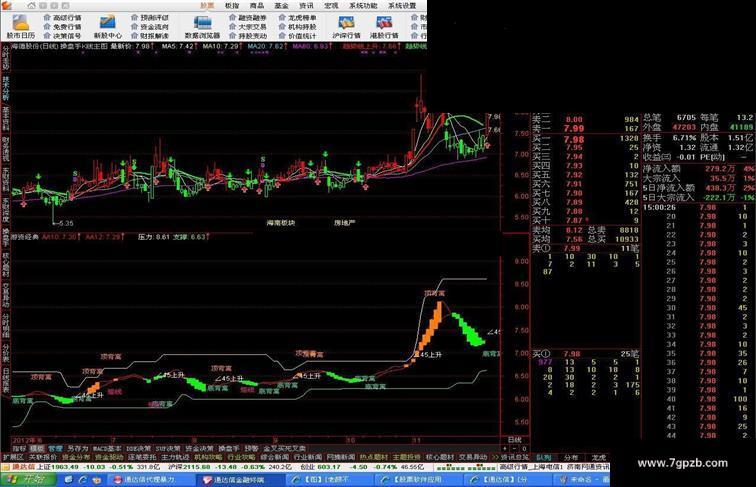Screen dimensions: 756x487
Task: Select the 金叉买死叉卖 indicator tab
Action: click(284, 448)
